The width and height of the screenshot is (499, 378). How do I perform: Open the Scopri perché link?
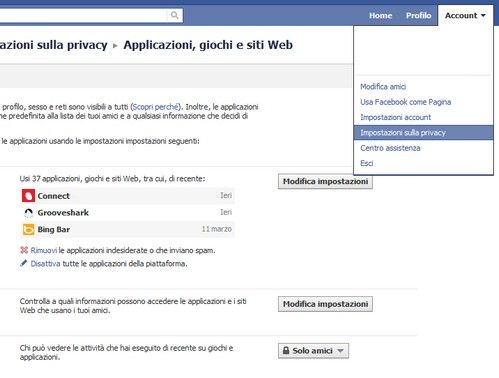point(155,107)
